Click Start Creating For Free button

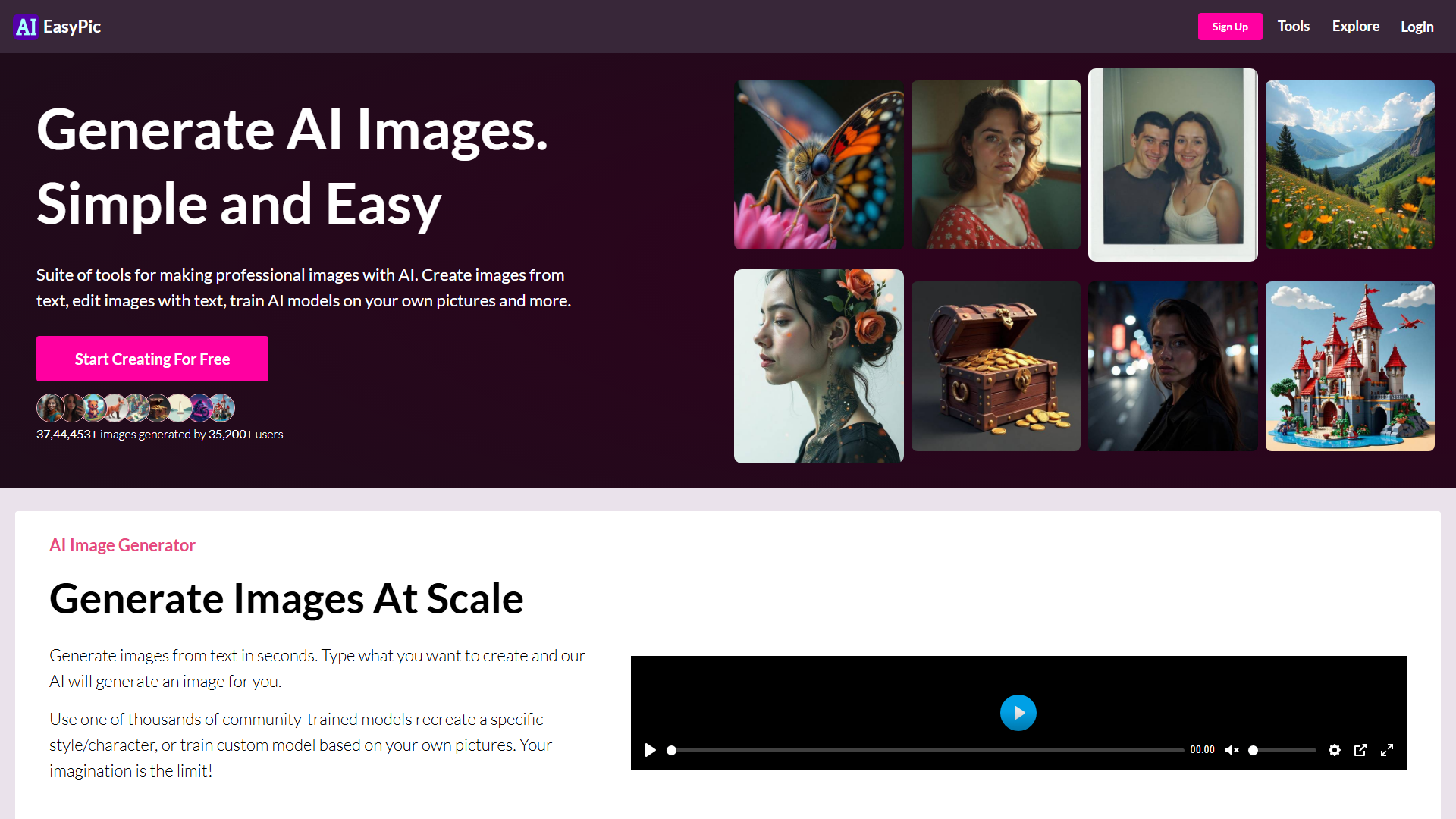(x=152, y=359)
